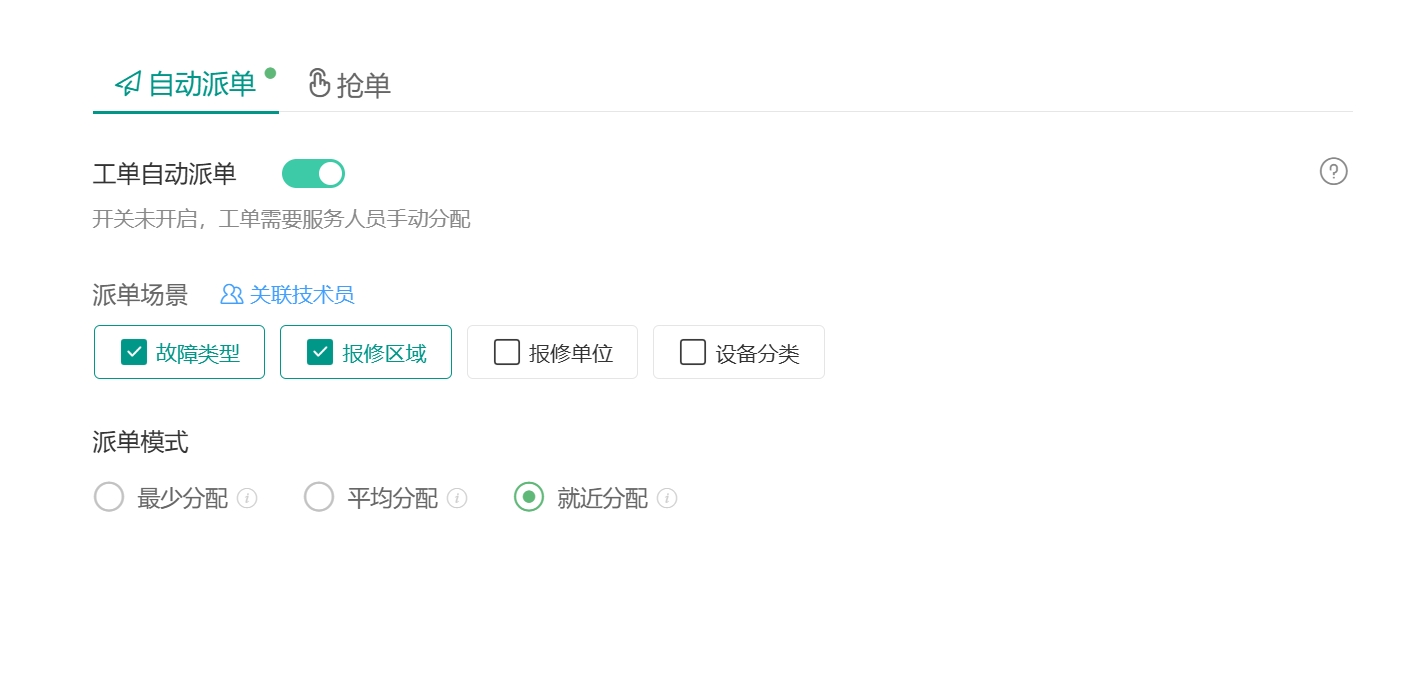This screenshot has height=673, width=1409.
Task: Open the 关联技术员 link
Action: tap(303, 294)
